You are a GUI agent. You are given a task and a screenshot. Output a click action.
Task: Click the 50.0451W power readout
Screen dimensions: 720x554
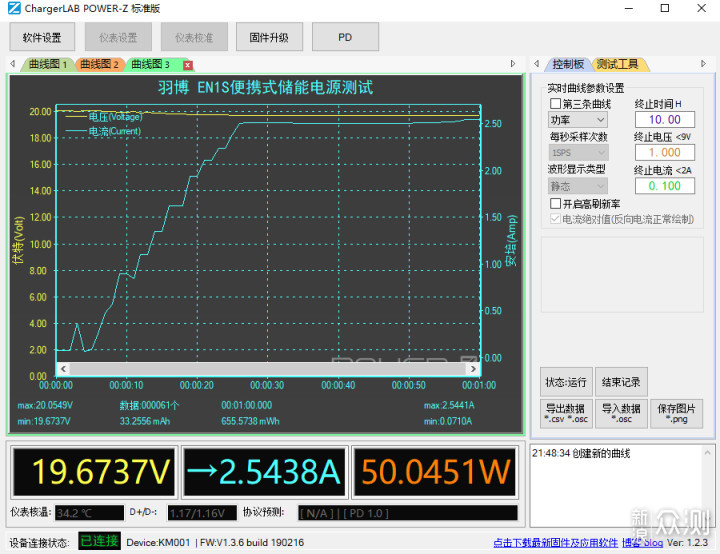pyautogui.click(x=435, y=472)
